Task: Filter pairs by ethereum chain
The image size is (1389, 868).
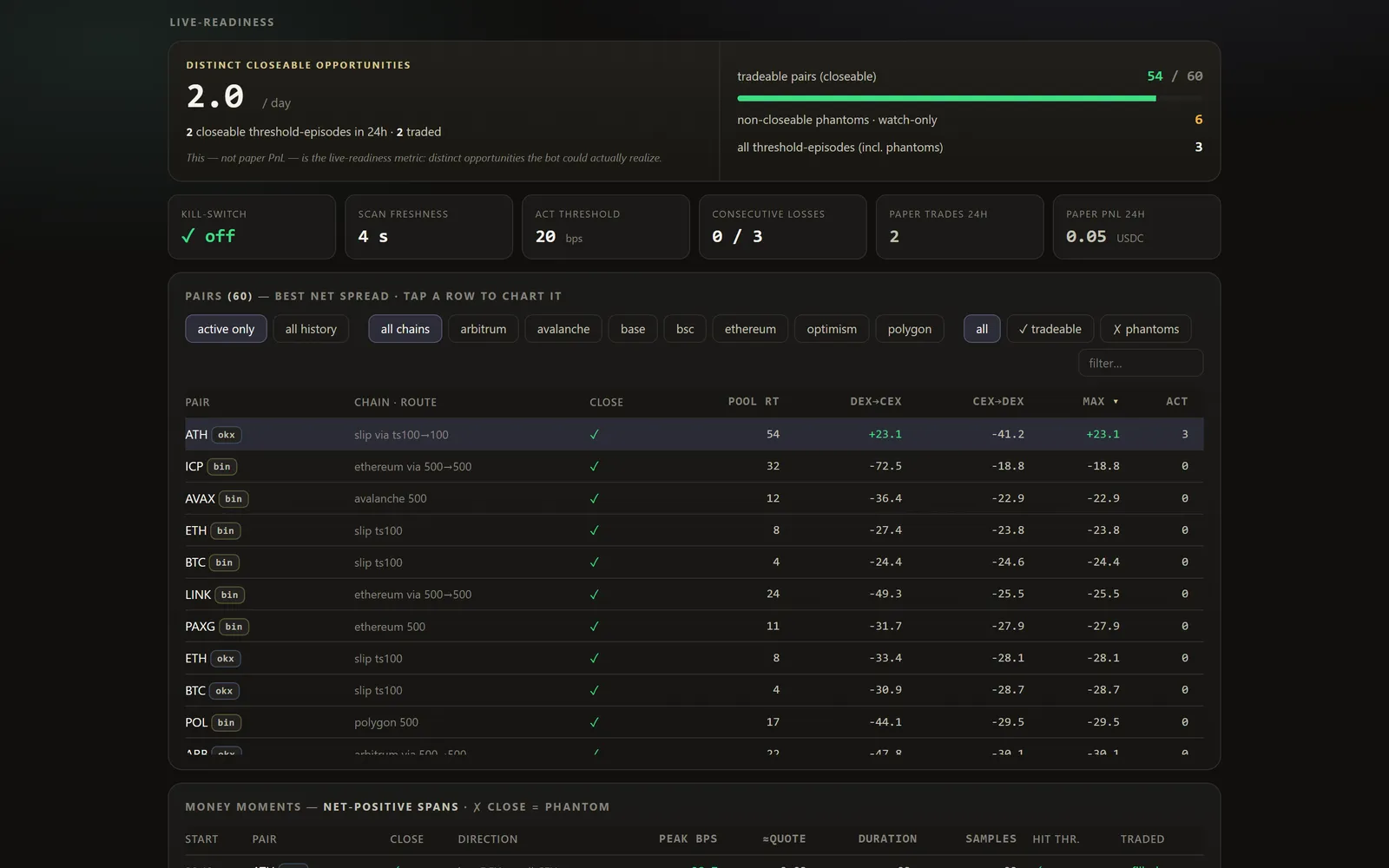Action: (751, 329)
